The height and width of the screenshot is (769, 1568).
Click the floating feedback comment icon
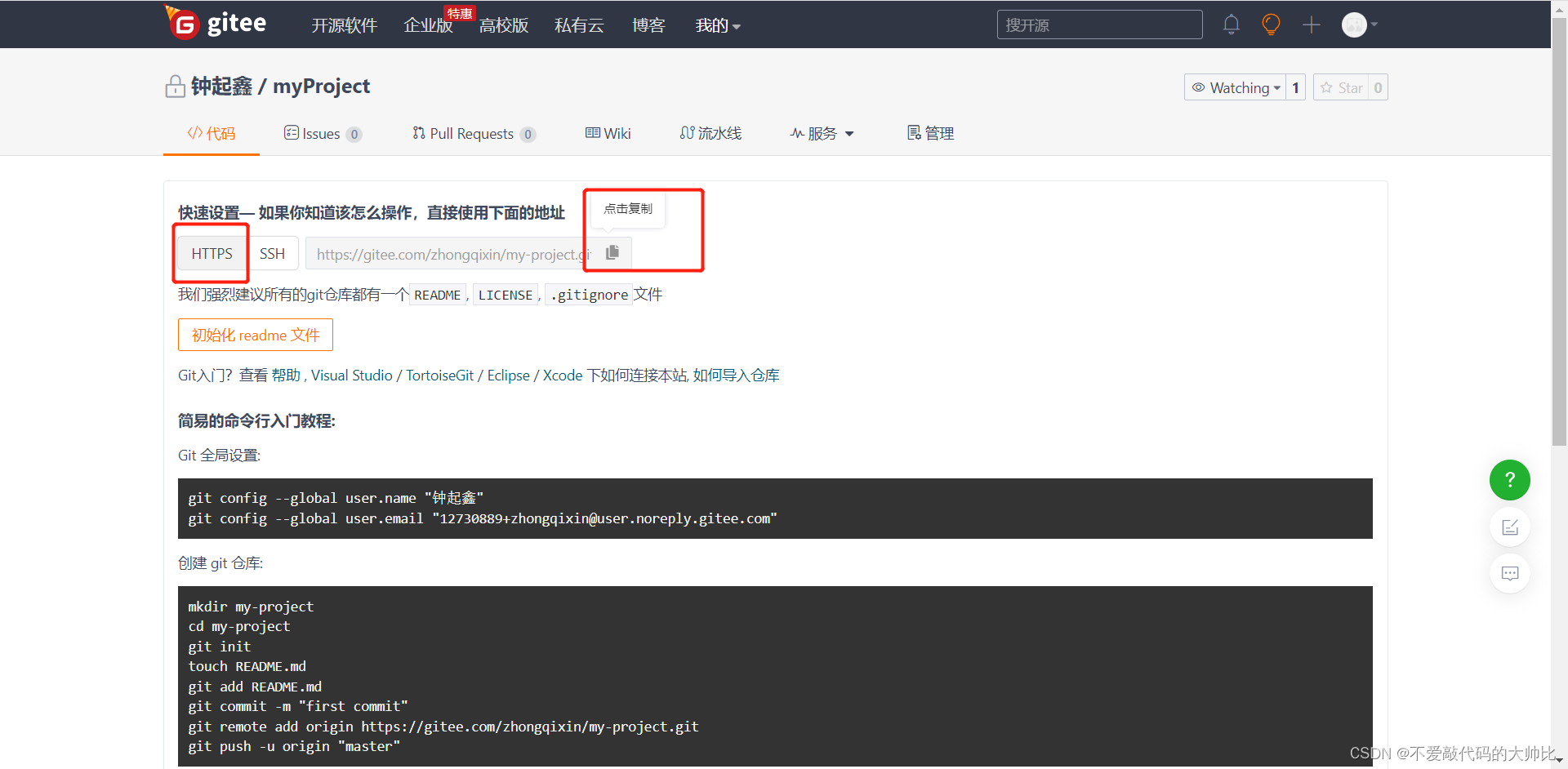(x=1509, y=573)
